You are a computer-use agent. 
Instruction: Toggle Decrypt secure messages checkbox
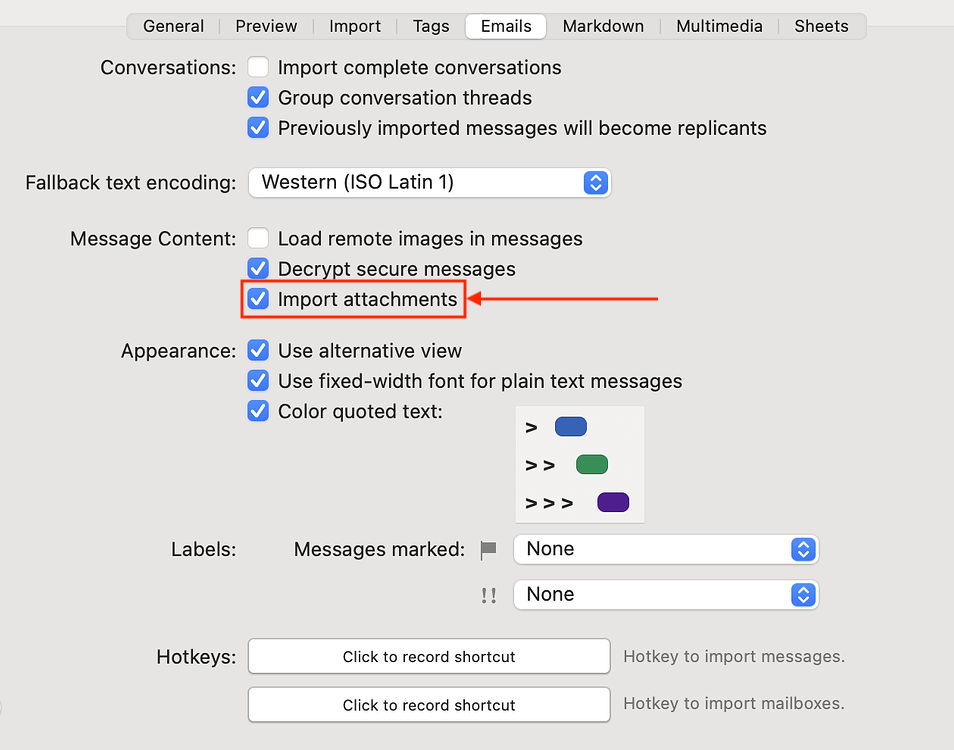point(259,269)
